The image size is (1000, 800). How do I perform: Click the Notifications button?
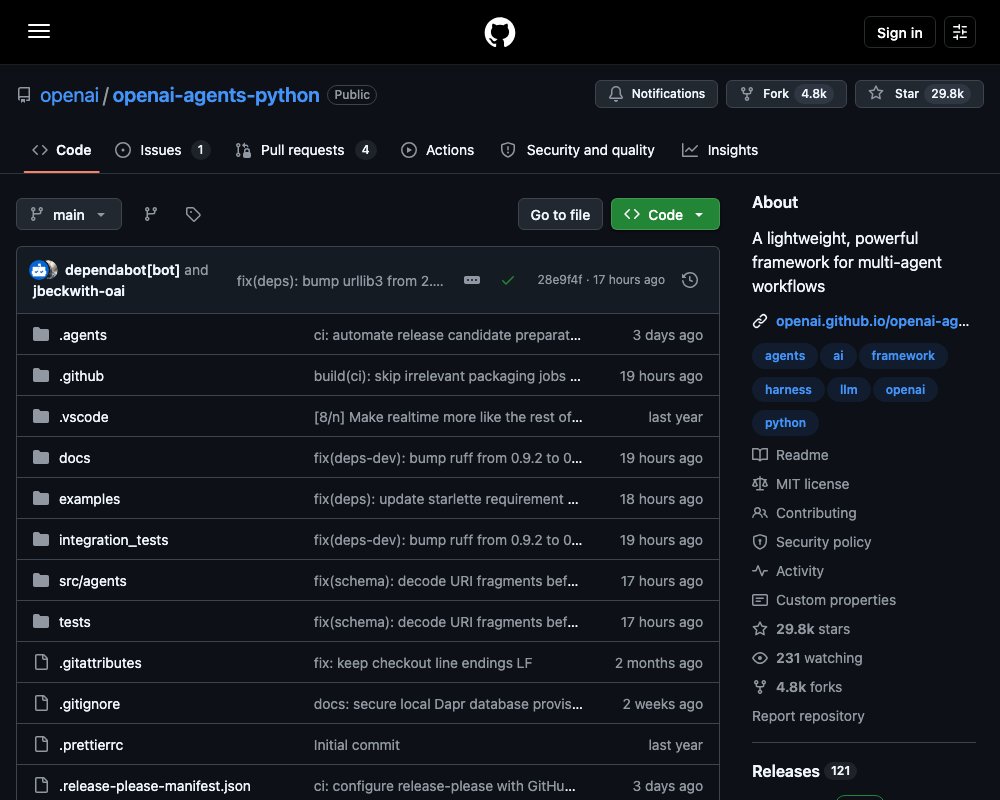(656, 94)
